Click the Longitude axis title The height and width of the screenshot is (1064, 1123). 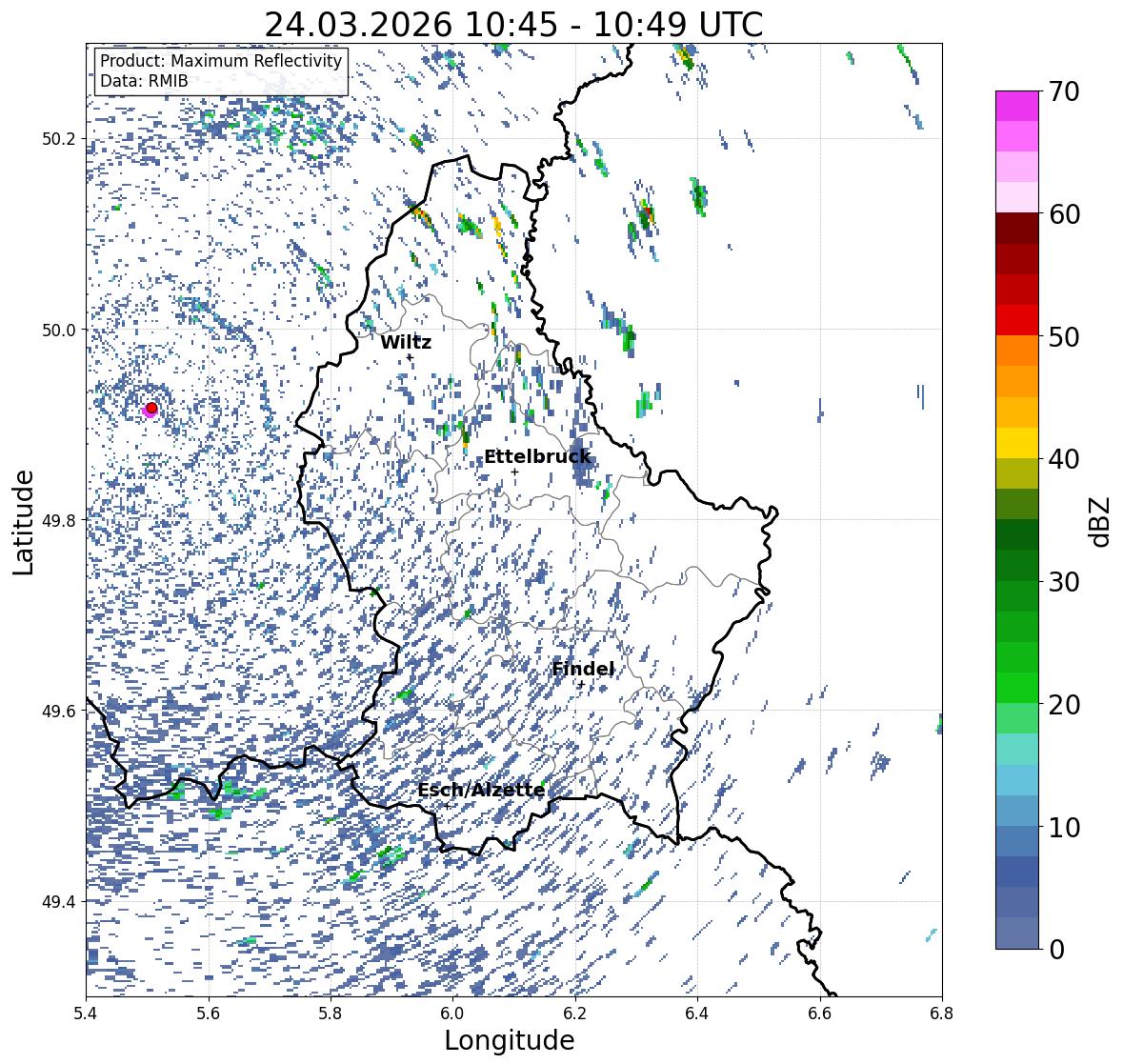pos(510,1040)
